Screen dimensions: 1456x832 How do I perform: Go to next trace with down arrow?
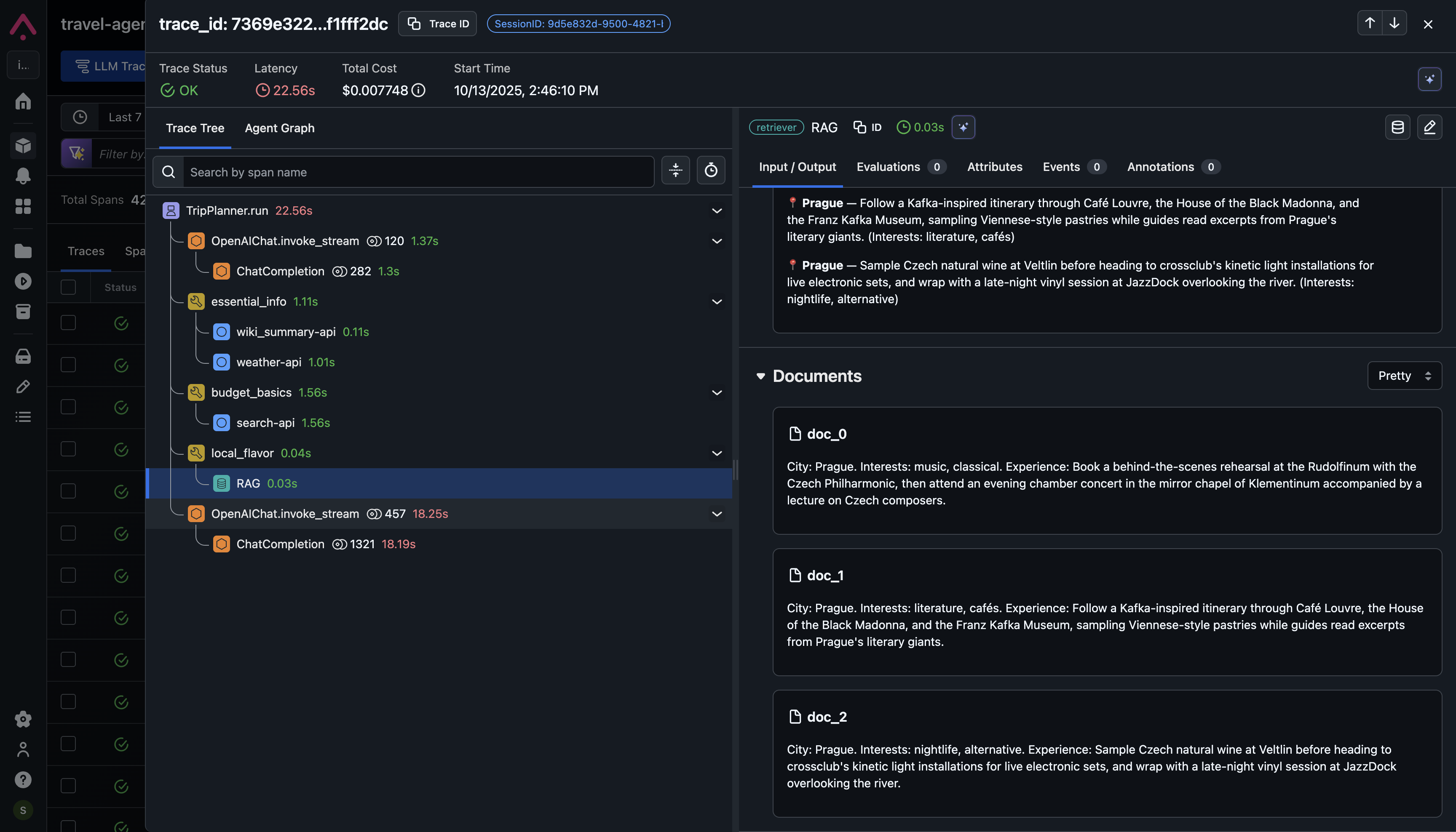pos(1394,24)
